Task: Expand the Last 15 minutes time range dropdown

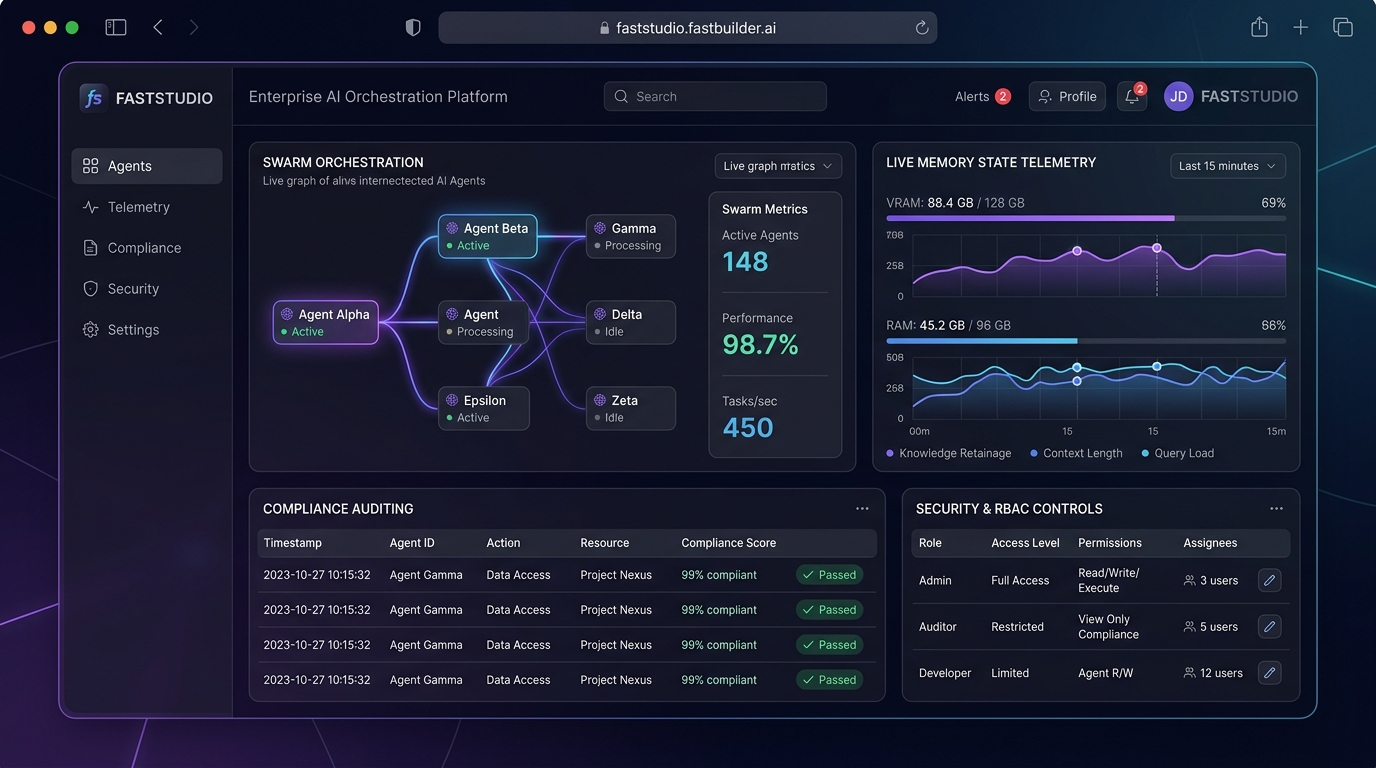Action: point(1228,166)
